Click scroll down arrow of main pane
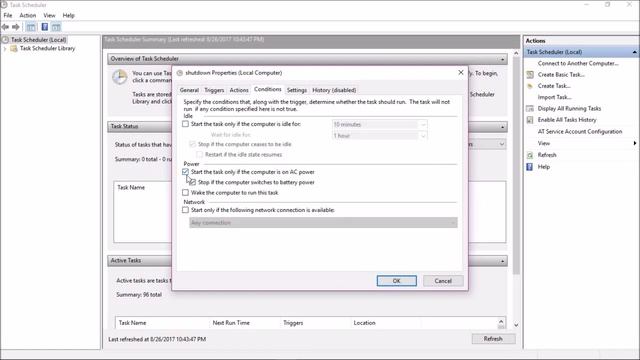The width and height of the screenshot is (640, 360). pyautogui.click(x=516, y=325)
